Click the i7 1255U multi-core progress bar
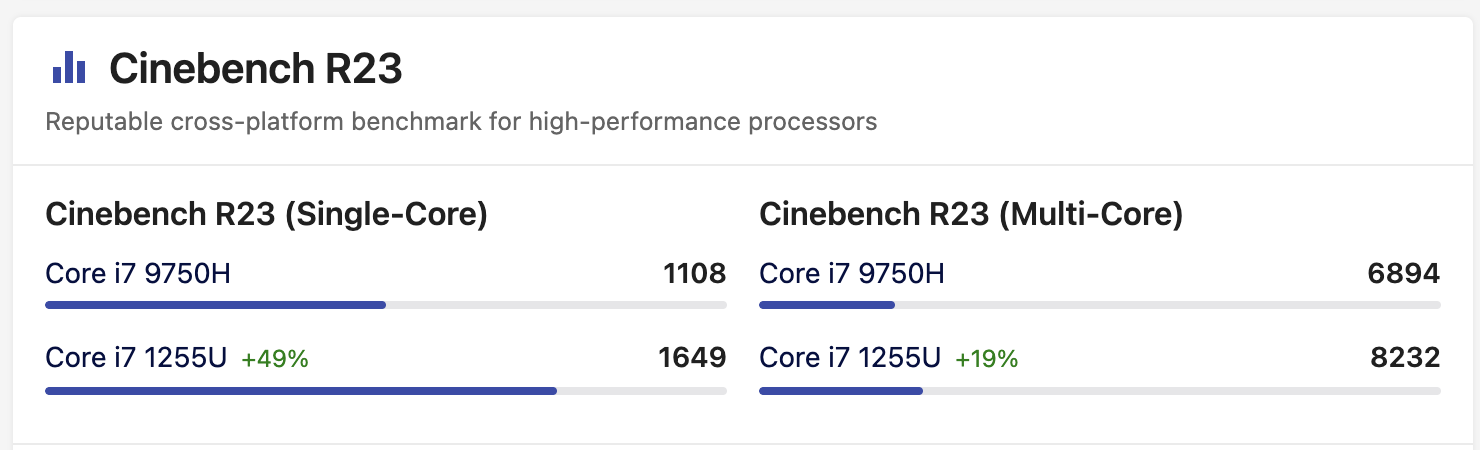1480x450 pixels. pos(1100,390)
